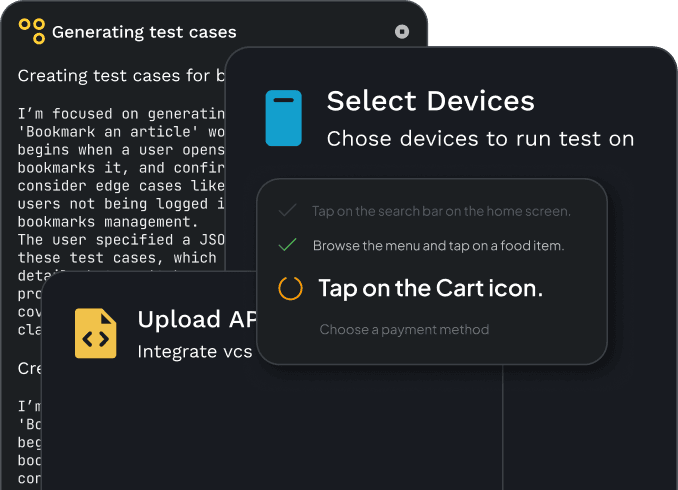The width and height of the screenshot is (678, 490).
Task: Click the 'Creating test cases for' log line
Action: tap(120, 75)
